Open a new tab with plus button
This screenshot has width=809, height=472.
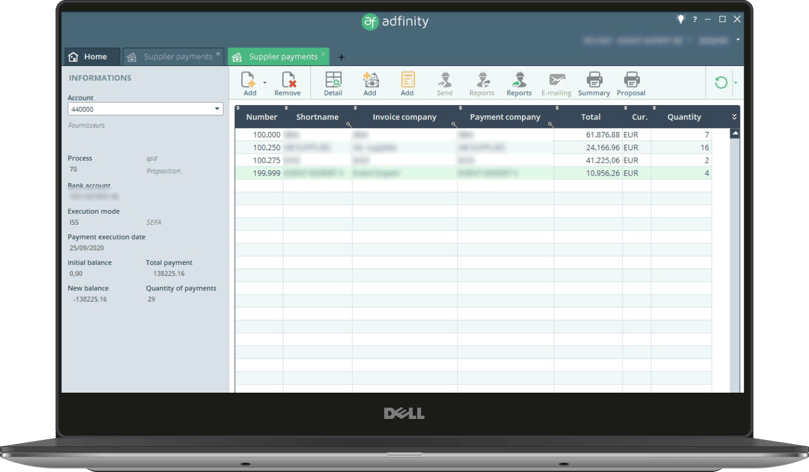click(x=341, y=57)
